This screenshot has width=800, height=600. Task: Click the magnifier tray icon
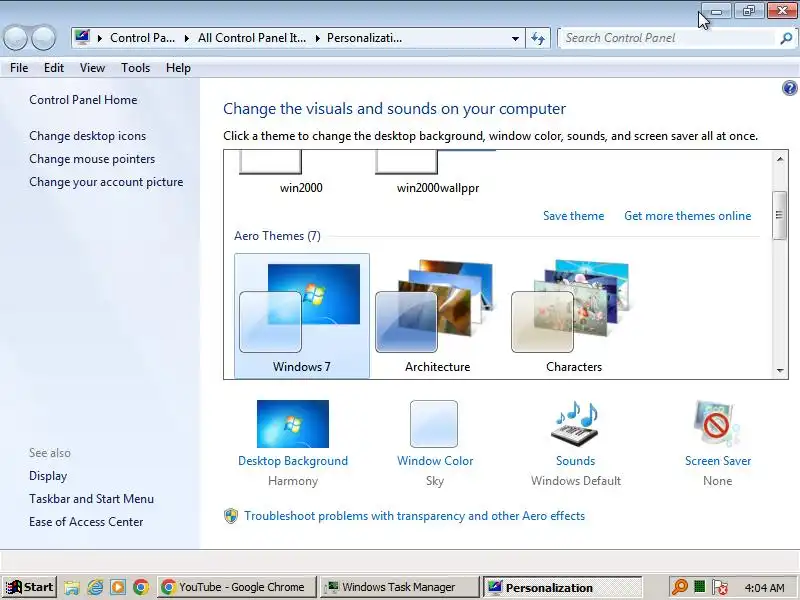pyautogui.click(x=680, y=587)
